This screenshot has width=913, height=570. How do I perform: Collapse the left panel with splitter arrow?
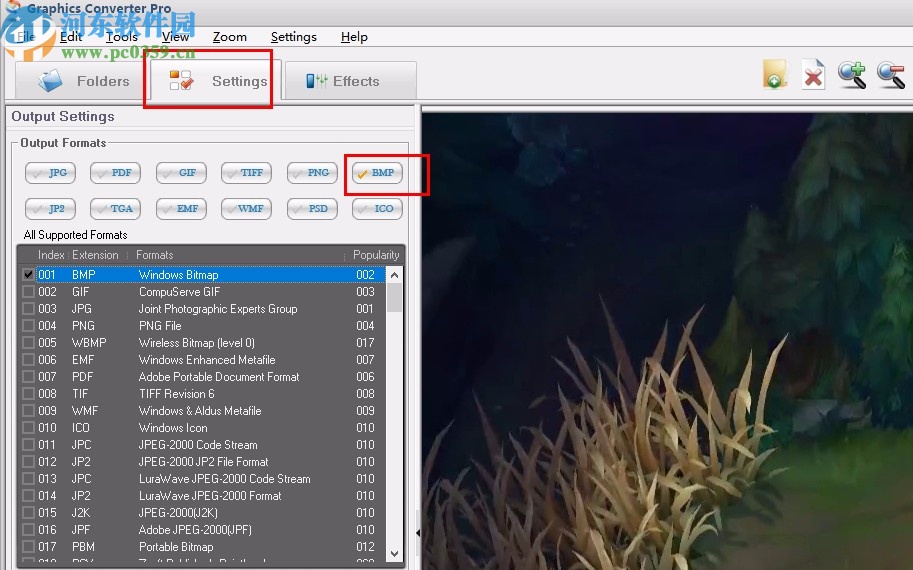point(418,533)
